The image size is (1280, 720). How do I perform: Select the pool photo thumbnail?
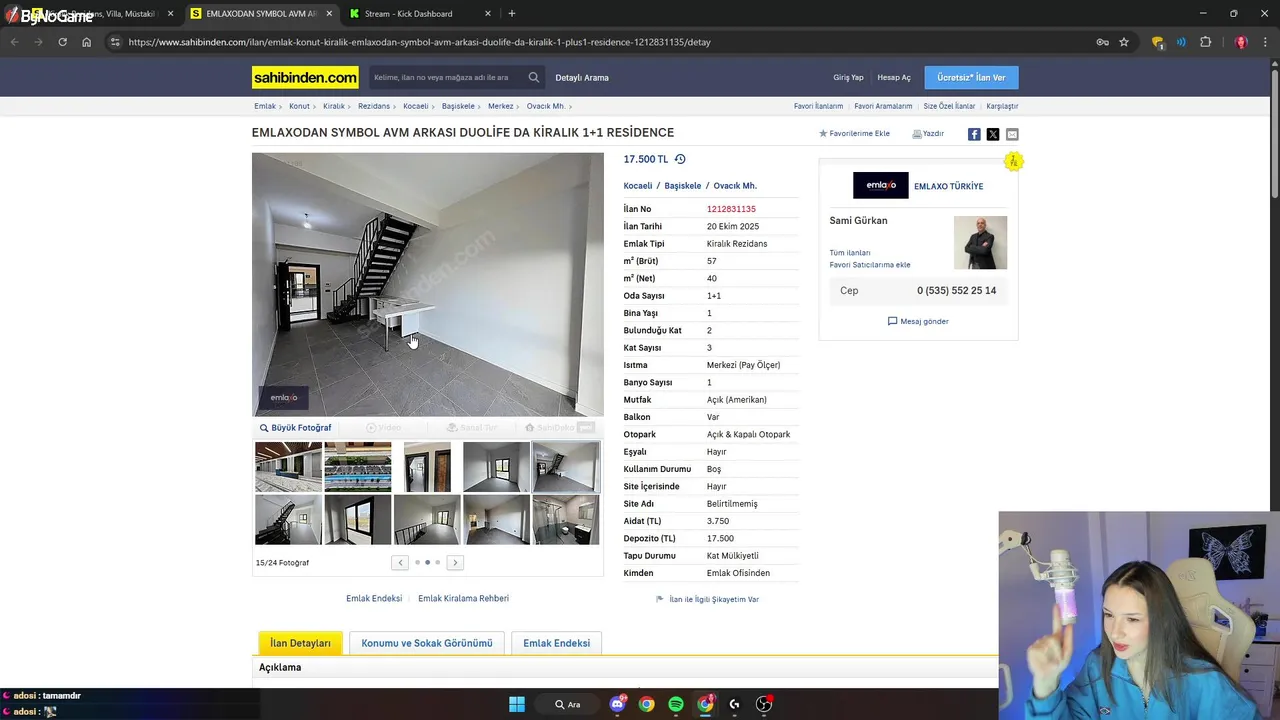coord(358,467)
